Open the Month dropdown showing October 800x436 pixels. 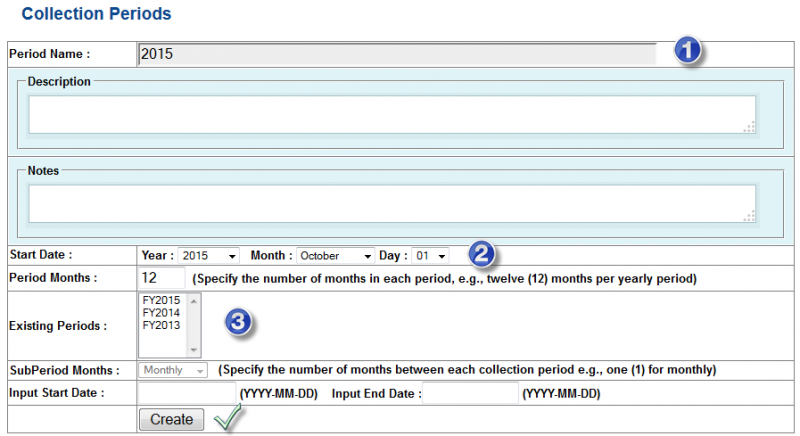pyautogui.click(x=335, y=256)
